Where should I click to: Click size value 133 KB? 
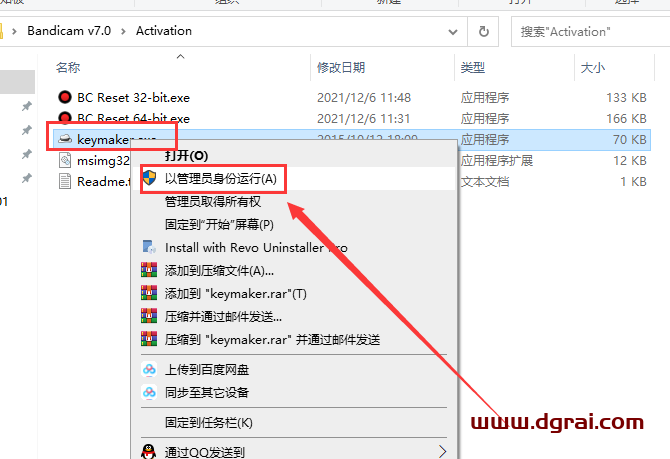[626, 98]
